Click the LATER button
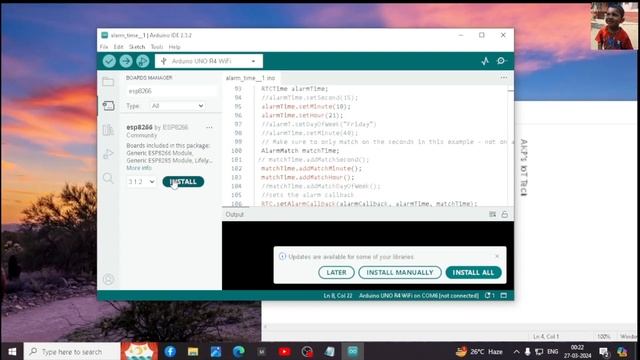The height and width of the screenshot is (360, 640). (336, 272)
